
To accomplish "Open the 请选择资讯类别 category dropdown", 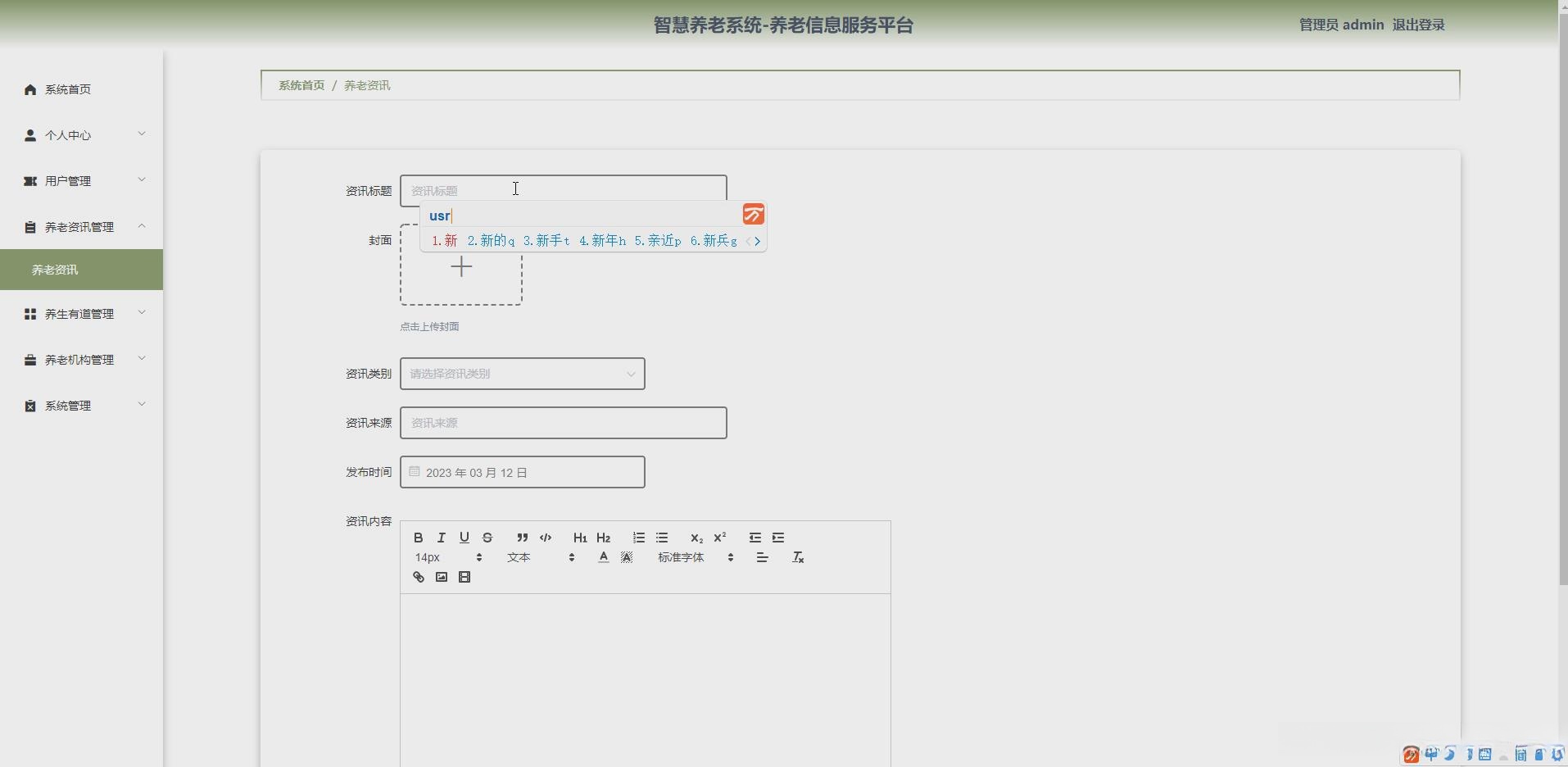I will pyautogui.click(x=522, y=374).
